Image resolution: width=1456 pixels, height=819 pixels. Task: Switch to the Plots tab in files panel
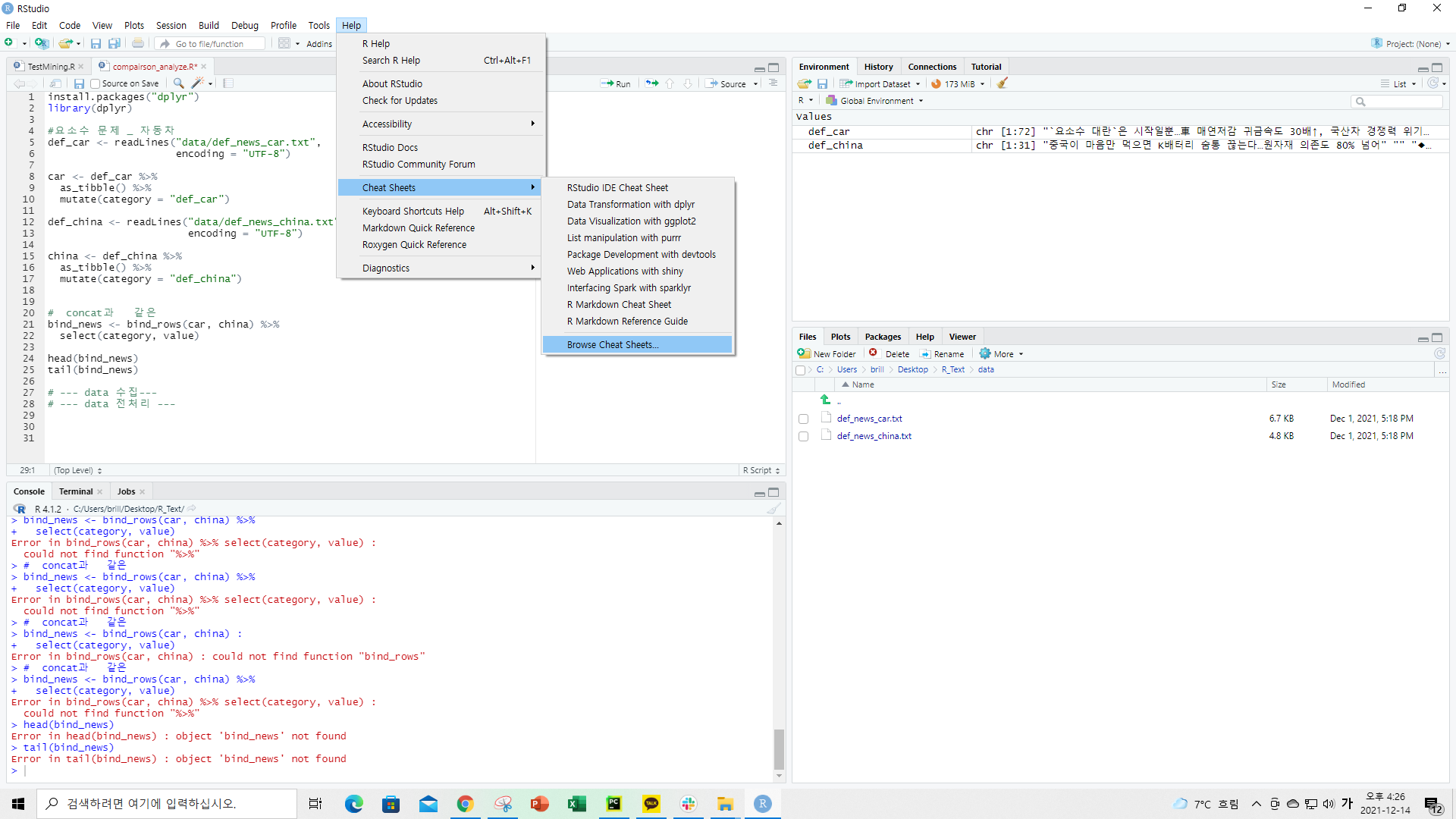click(840, 336)
